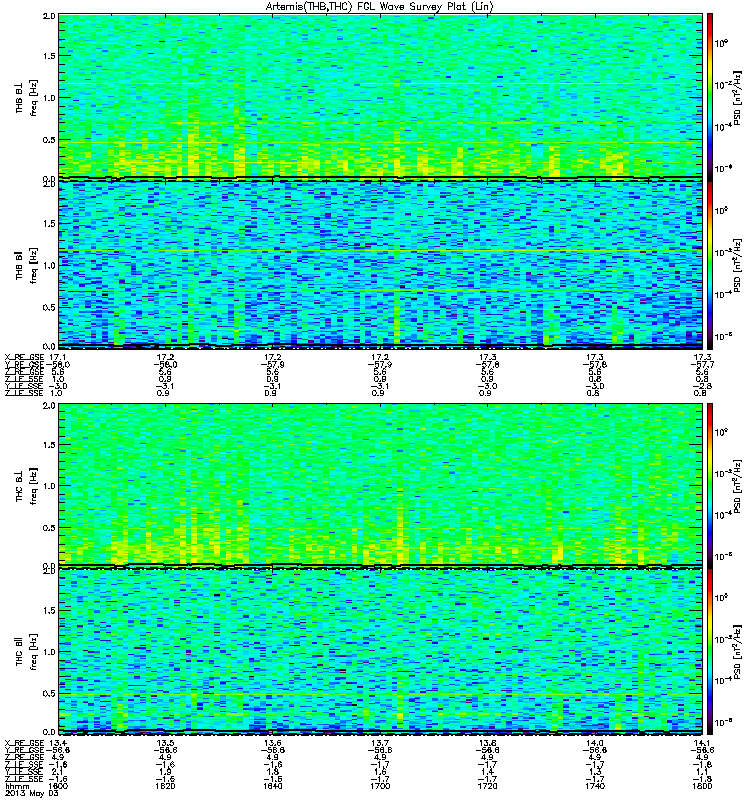
Task: Click the 1620 time tick label
Action: 165,786
